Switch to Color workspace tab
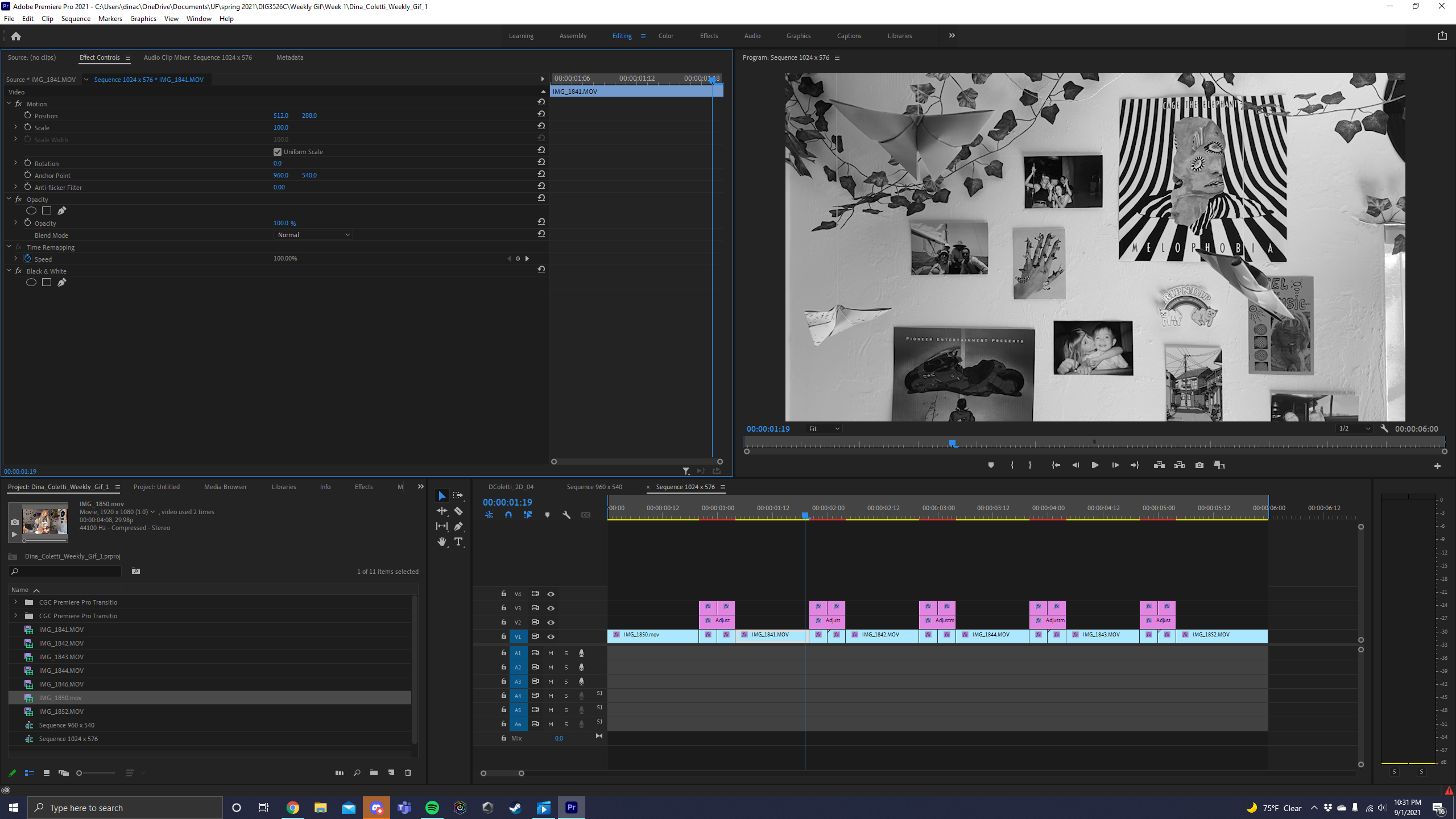 (x=665, y=36)
